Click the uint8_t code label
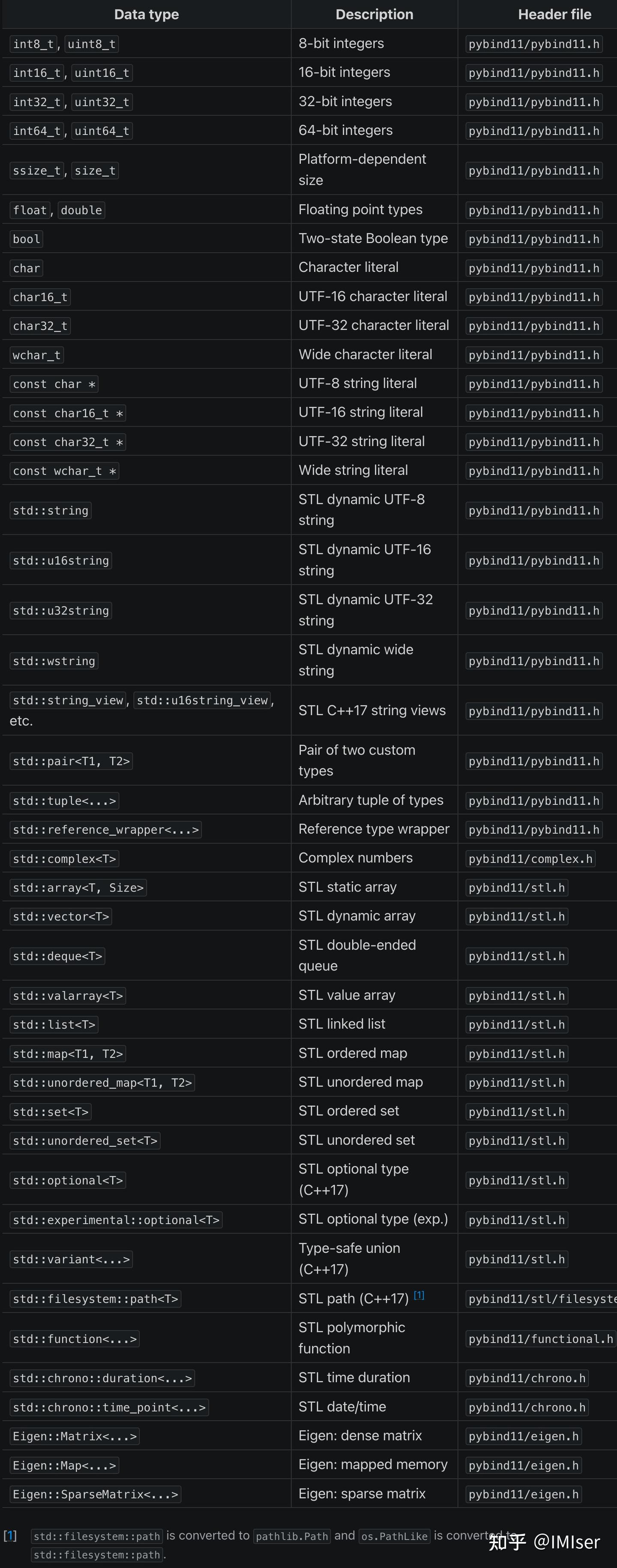The width and height of the screenshot is (617, 1568). click(91, 44)
